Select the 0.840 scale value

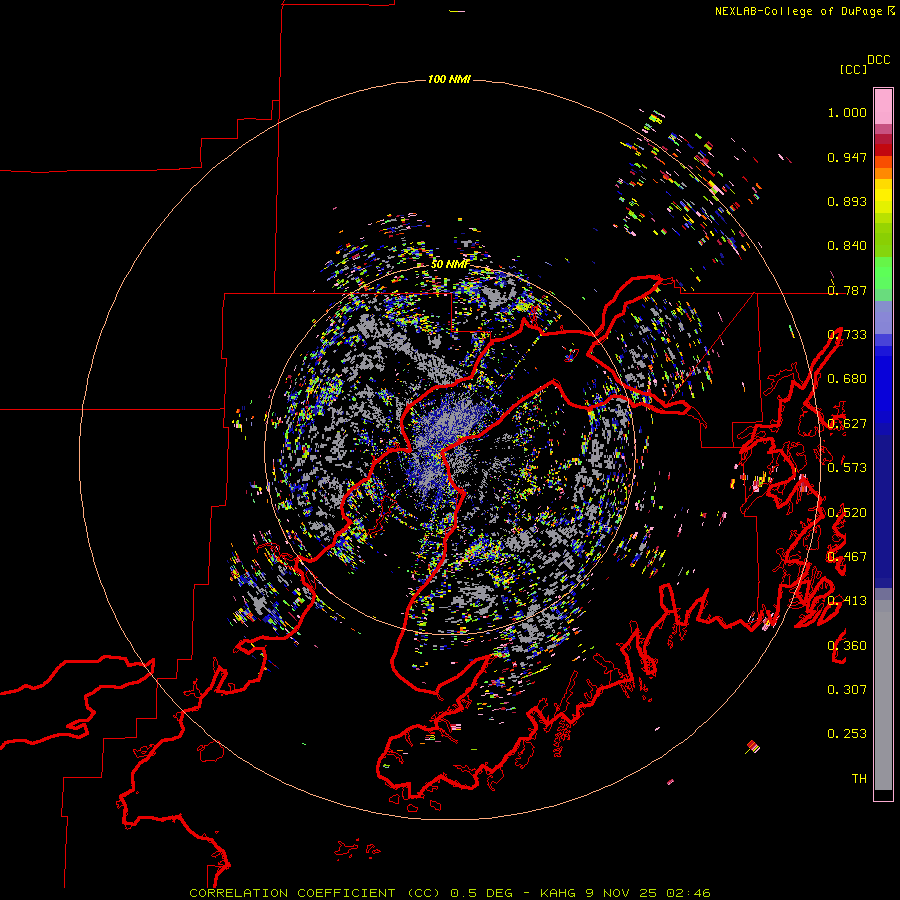point(847,246)
